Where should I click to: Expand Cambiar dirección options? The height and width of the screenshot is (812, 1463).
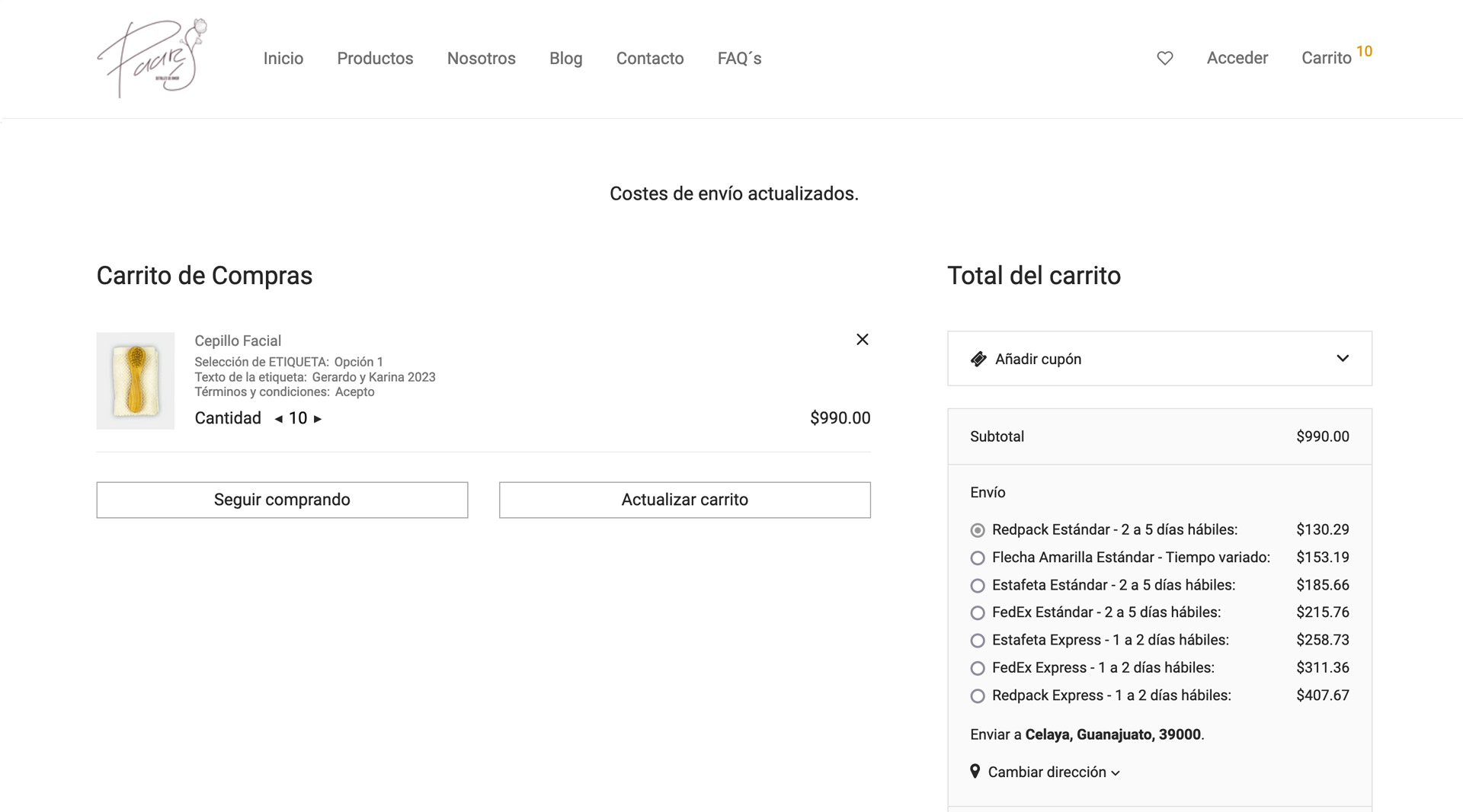1053,772
